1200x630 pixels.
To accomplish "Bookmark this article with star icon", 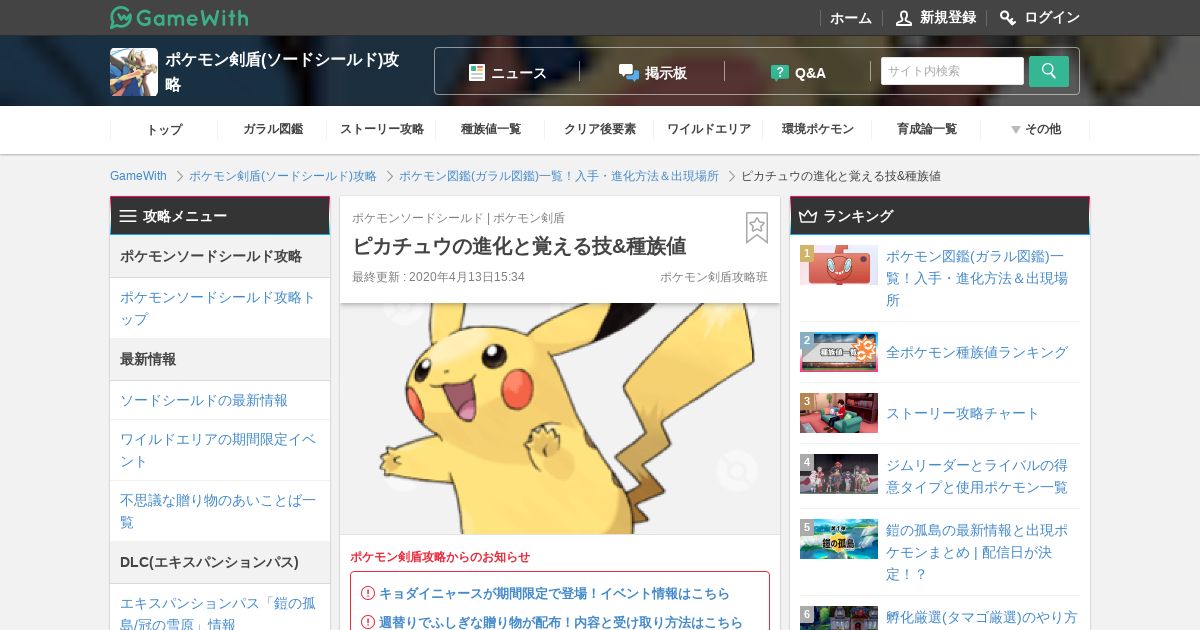I will point(757,227).
